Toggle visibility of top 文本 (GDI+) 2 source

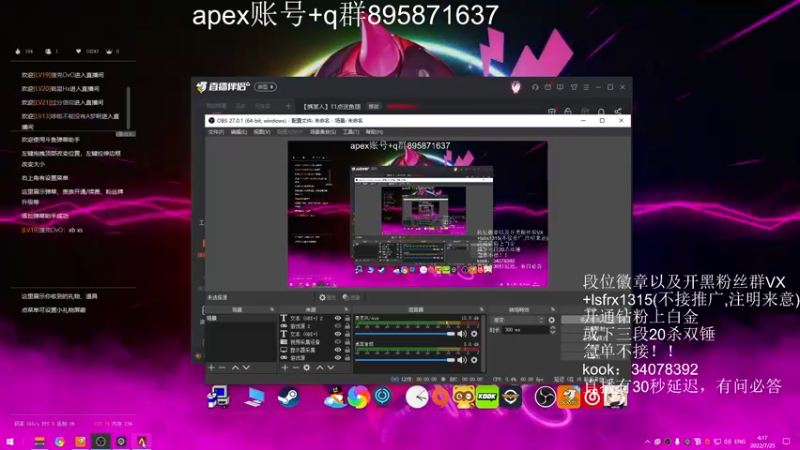(338, 318)
